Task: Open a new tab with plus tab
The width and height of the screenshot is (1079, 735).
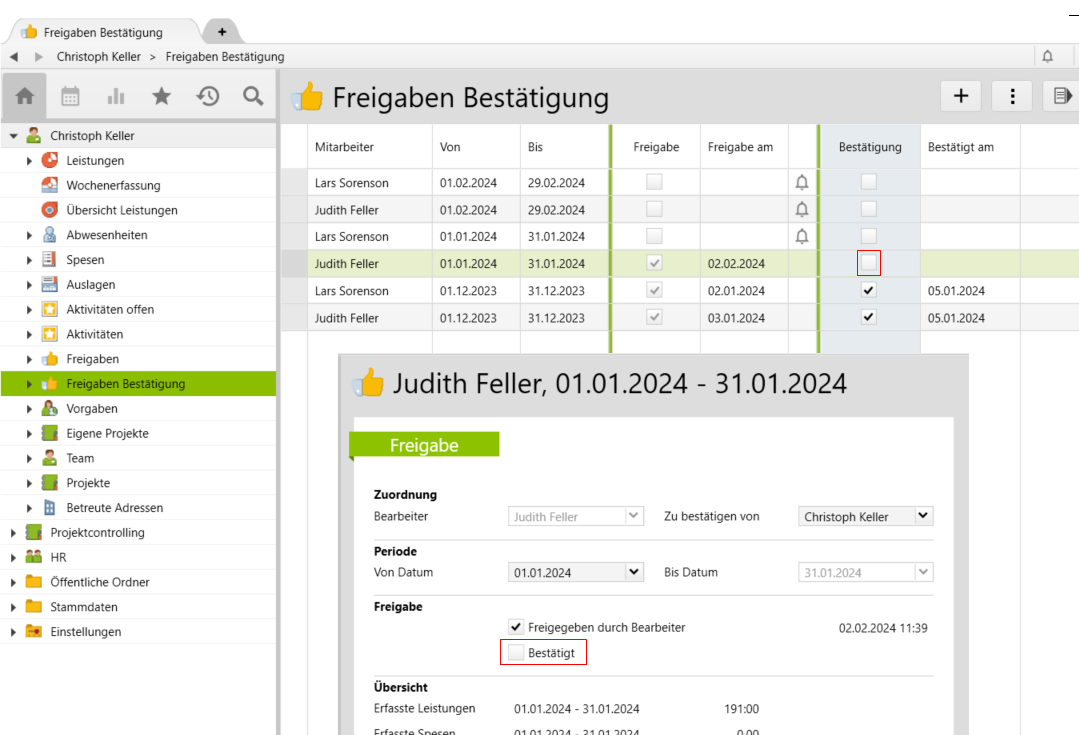Action: pos(221,32)
